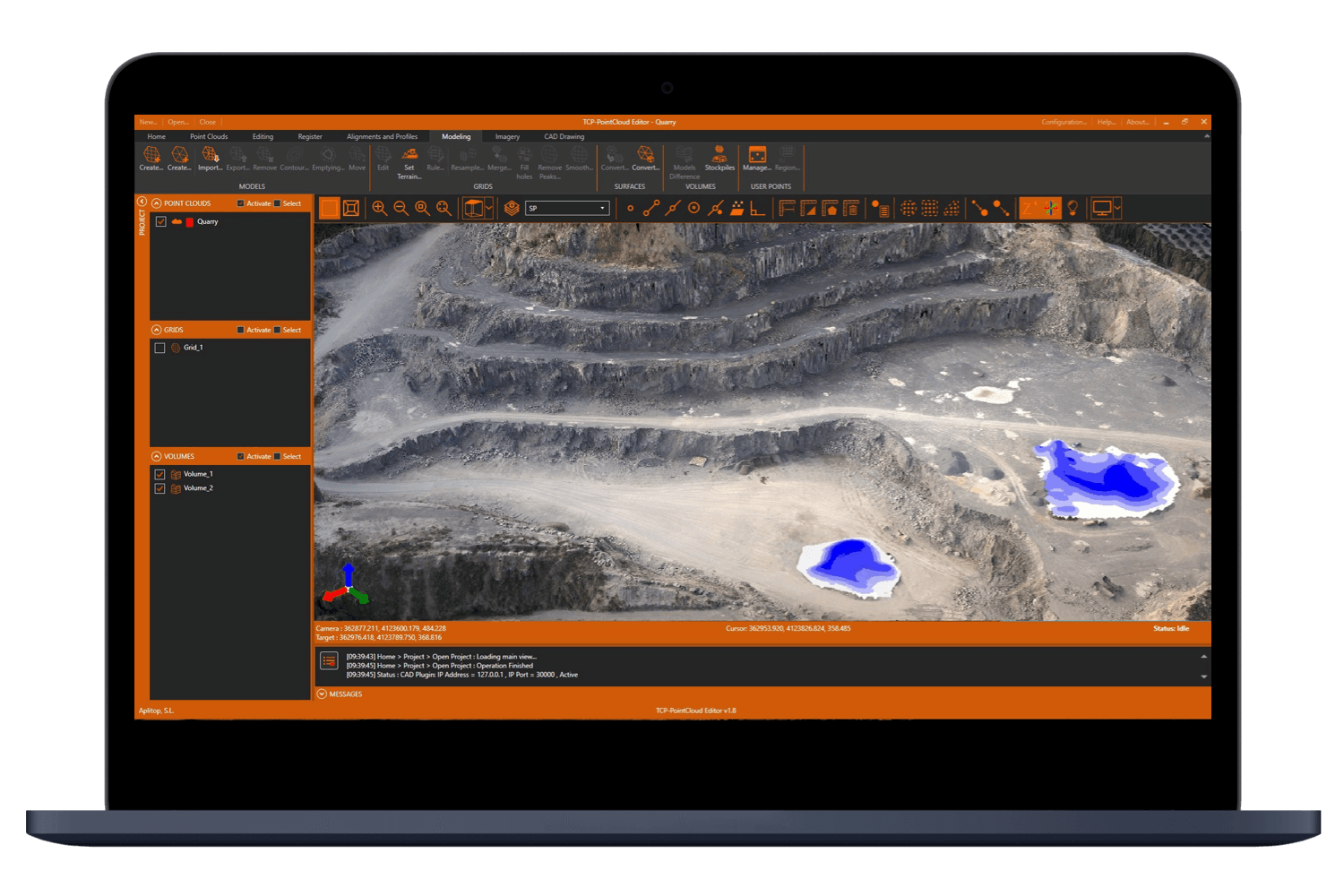Click the zoom in magnifier icon
The width and height of the screenshot is (1344, 896).
tap(380, 208)
